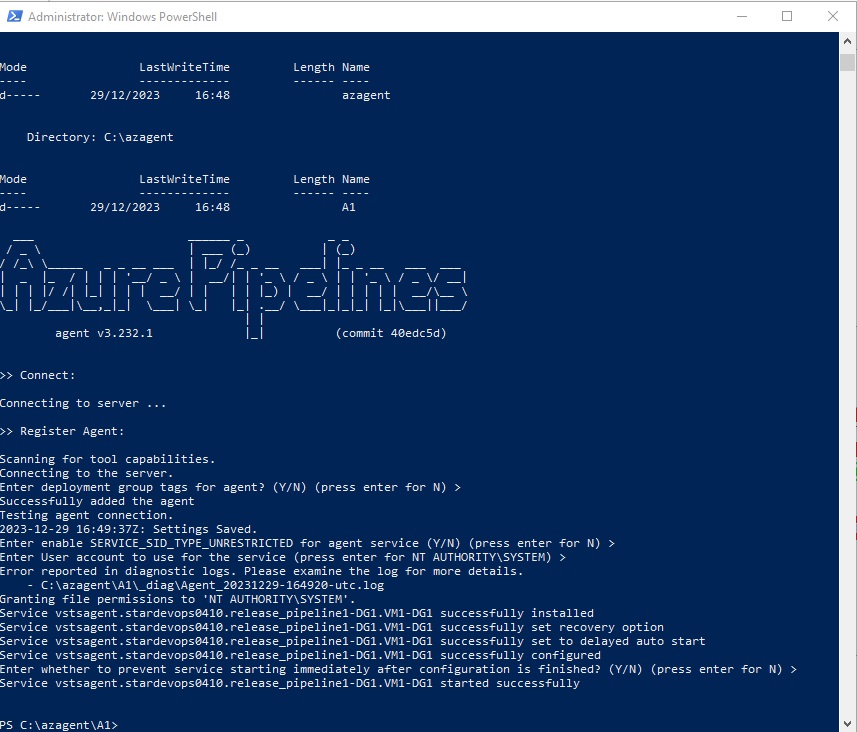The image size is (857, 732).
Task: Click 'agent v3.232.1' version text
Action: [104, 333]
